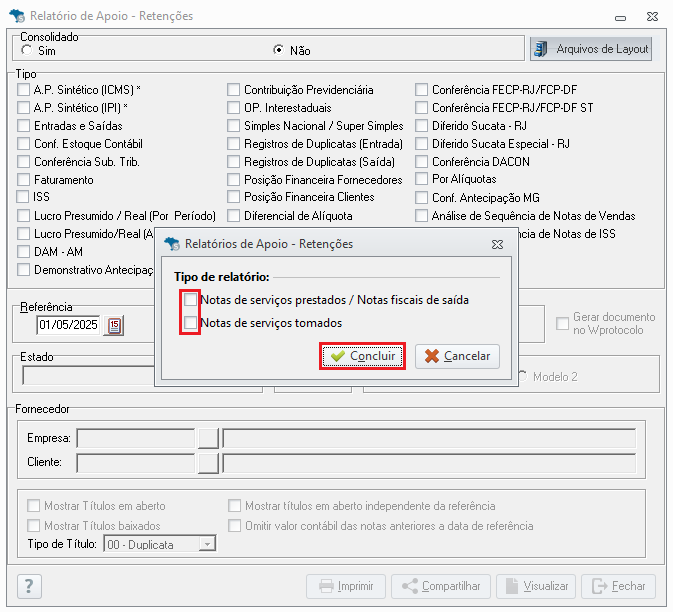Check Demonstrativo Antecipação checkbox
Viewport: 673px width, 612px height.
pyautogui.click(x=23, y=270)
